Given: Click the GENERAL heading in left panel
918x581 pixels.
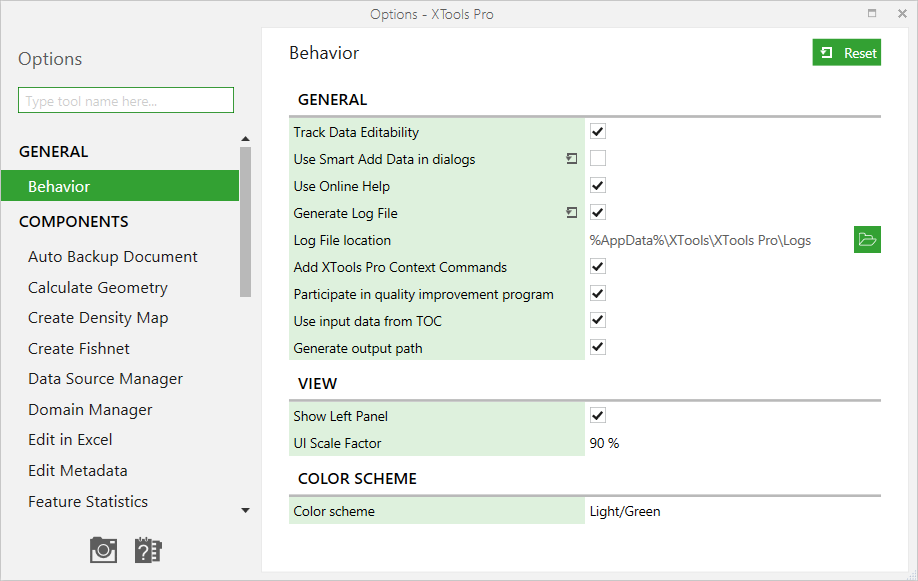Looking at the screenshot, I should click(54, 152).
